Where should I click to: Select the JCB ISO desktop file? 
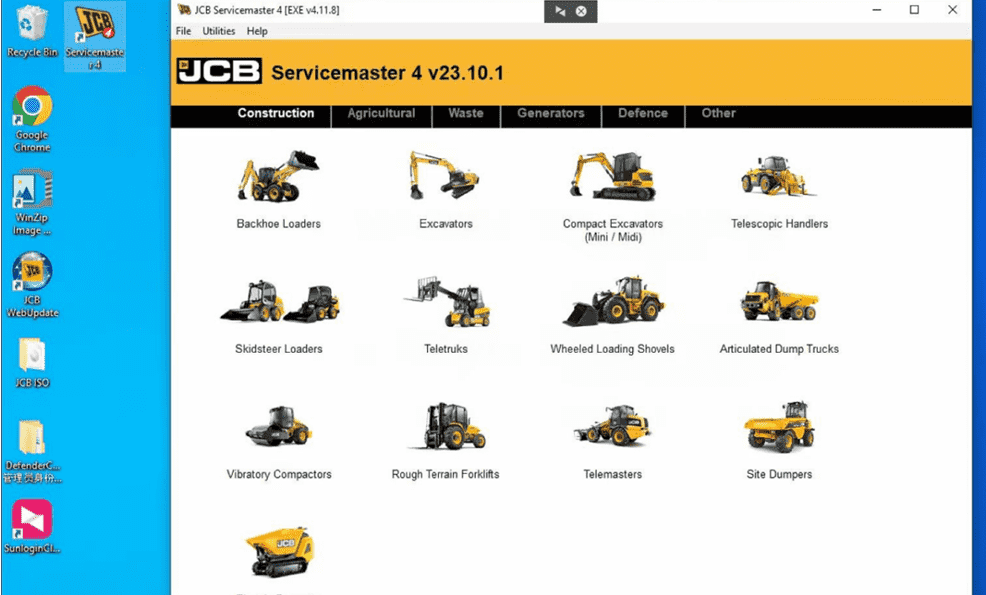[x=32, y=363]
